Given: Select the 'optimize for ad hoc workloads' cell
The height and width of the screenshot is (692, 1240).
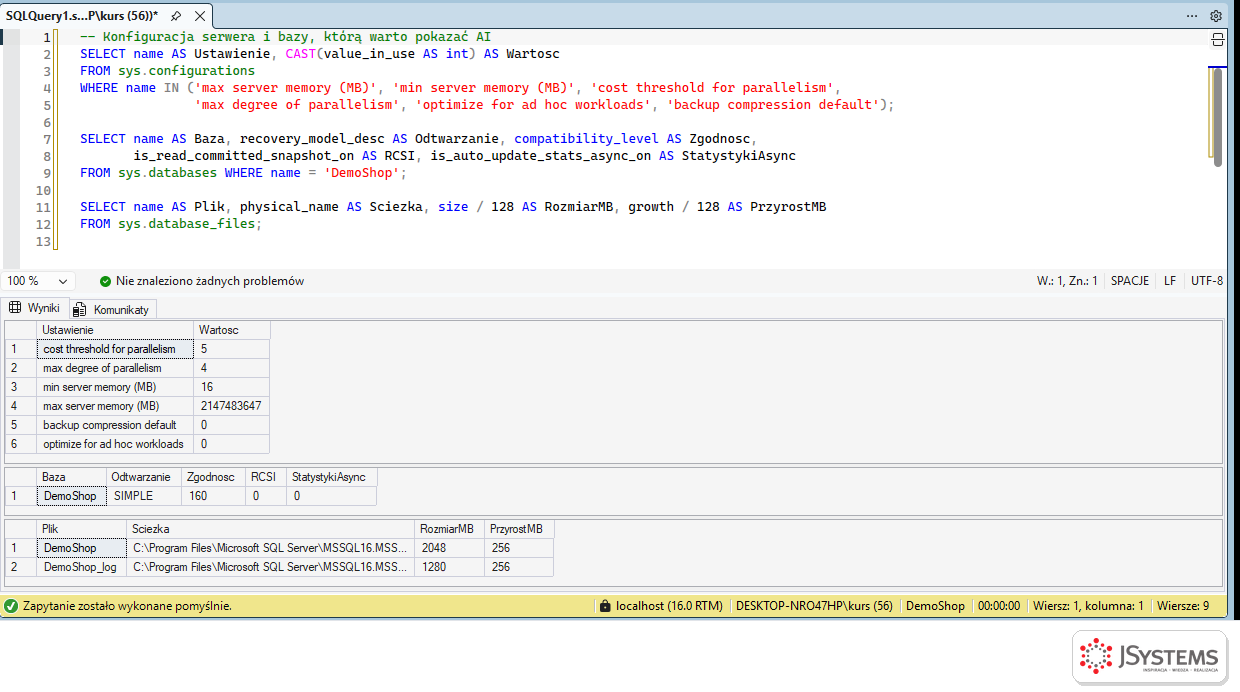Looking at the screenshot, I should pos(115,444).
